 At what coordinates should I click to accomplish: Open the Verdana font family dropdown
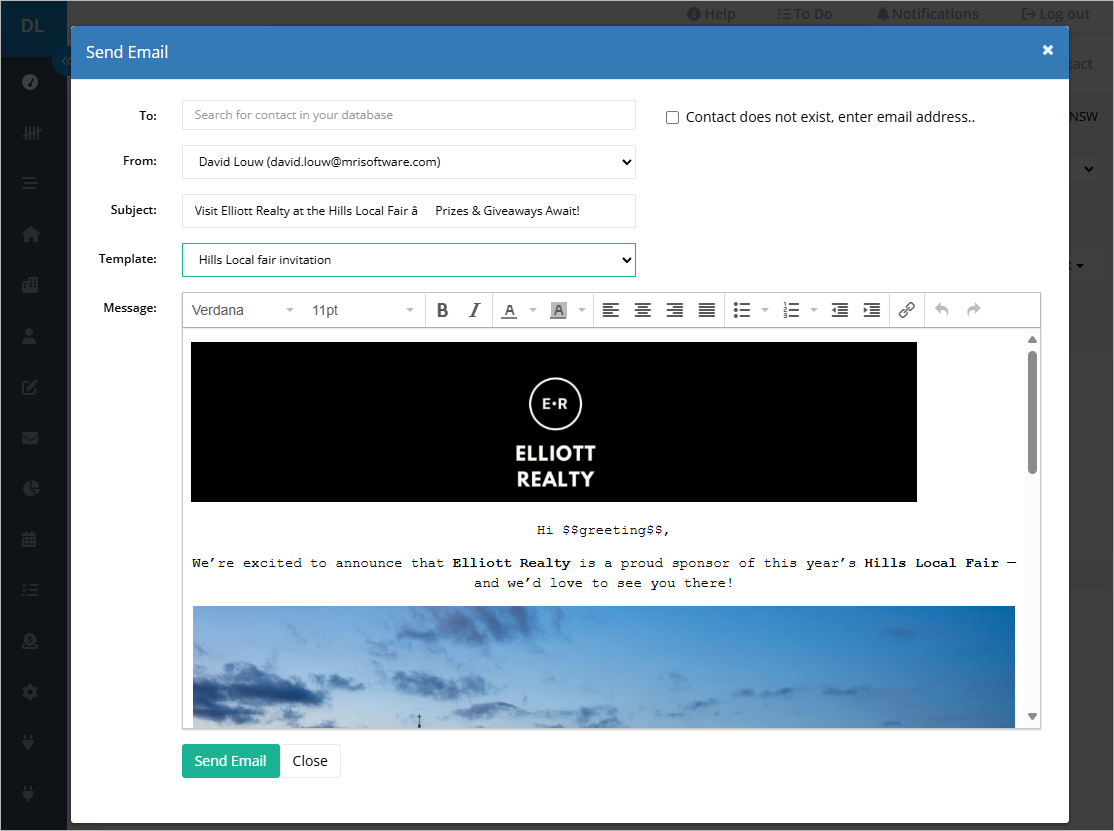tap(242, 310)
